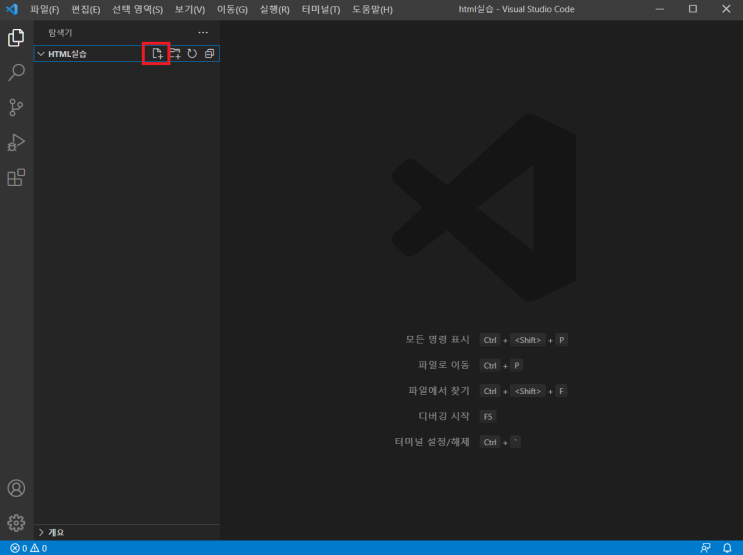Screen dimensions: 743x555
Task: Open the Source Control view
Action: [16, 108]
